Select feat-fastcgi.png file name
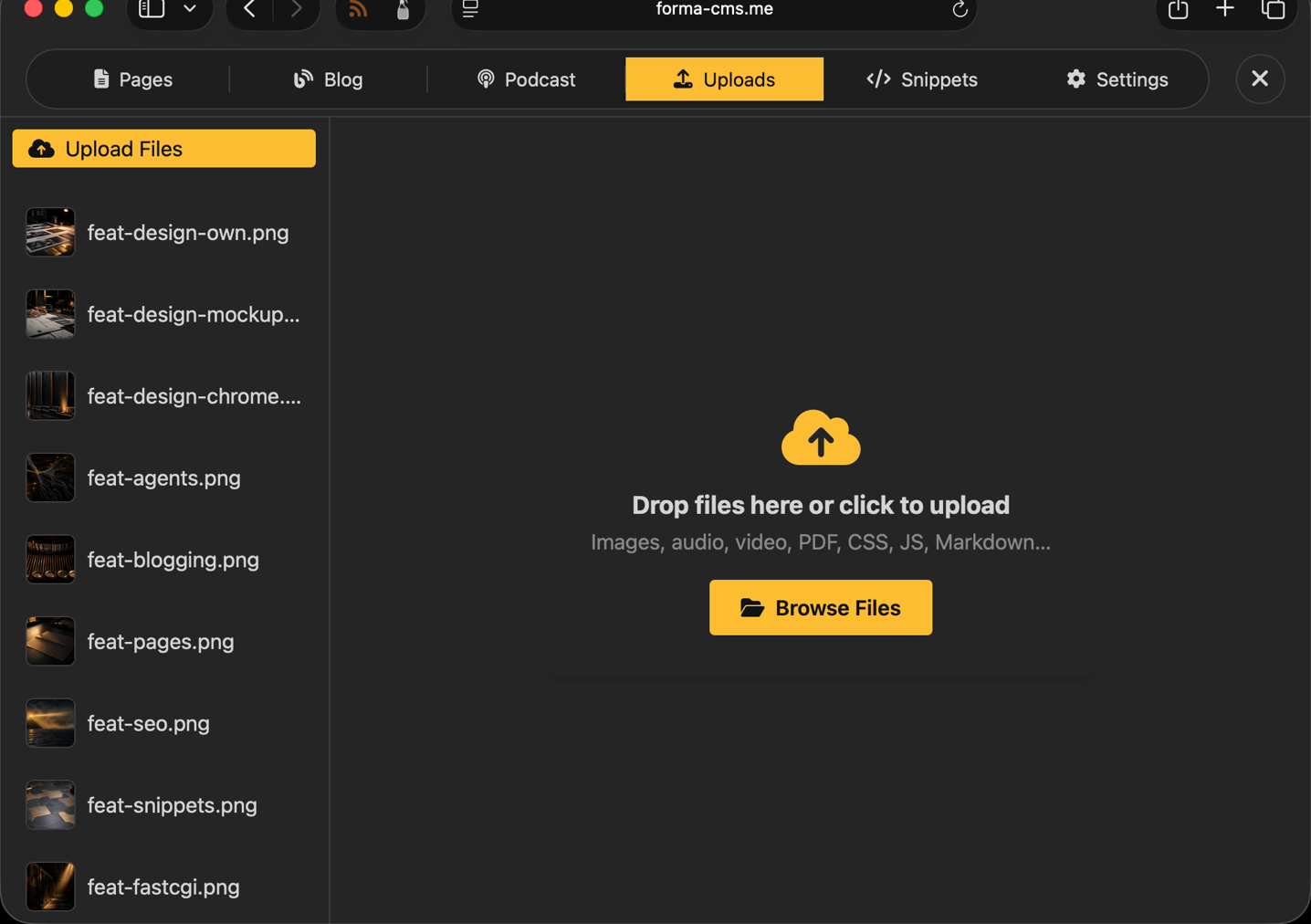 point(163,887)
